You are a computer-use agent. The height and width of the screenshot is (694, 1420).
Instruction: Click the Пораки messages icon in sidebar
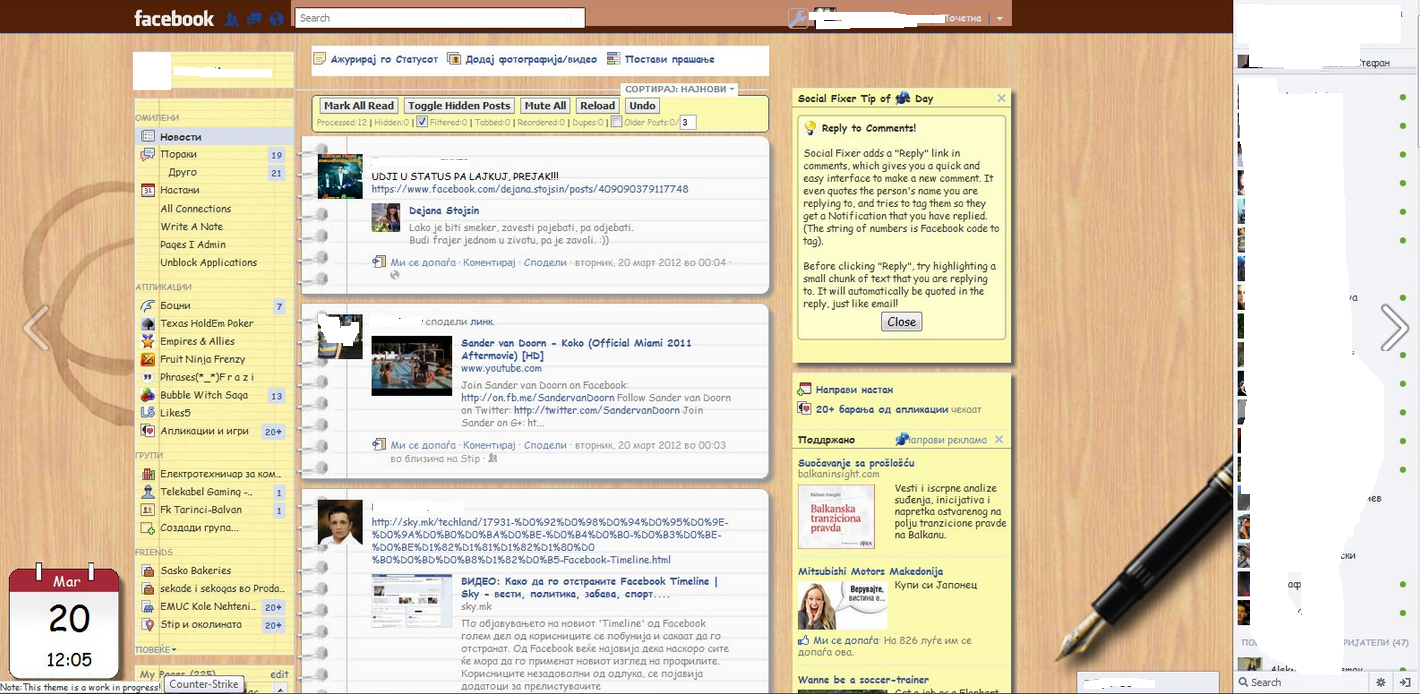[148, 154]
